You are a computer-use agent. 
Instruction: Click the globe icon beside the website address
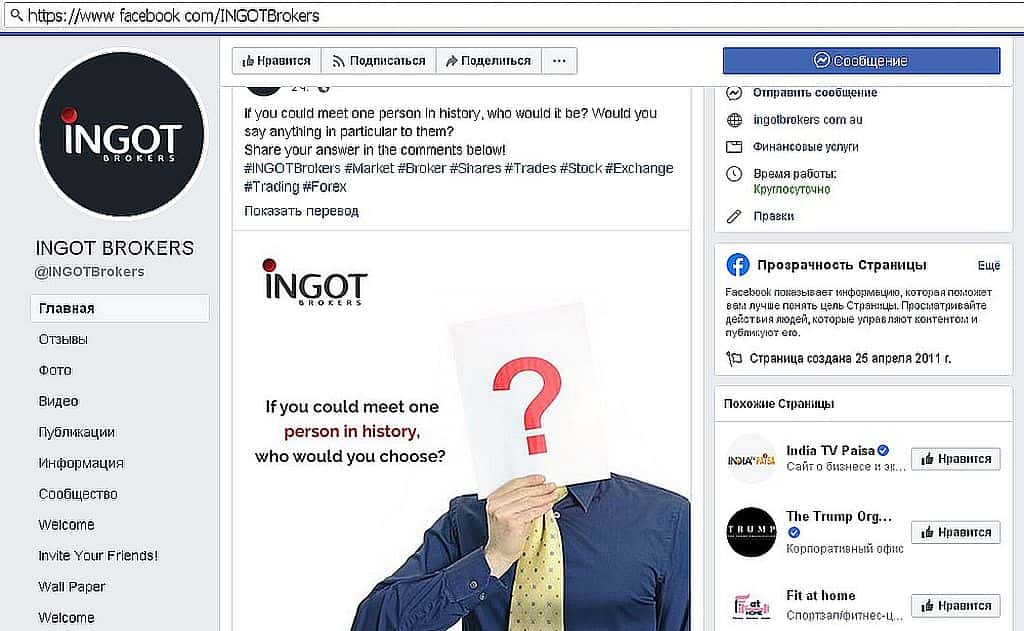click(x=734, y=120)
